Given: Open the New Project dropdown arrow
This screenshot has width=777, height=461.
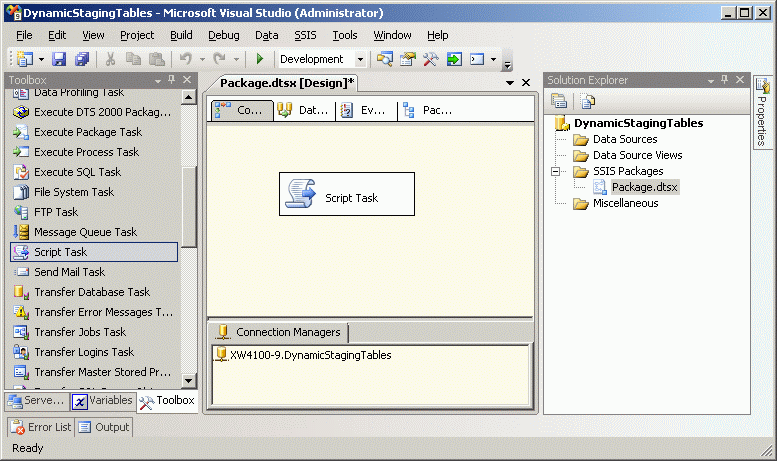Looking at the screenshot, I should pos(41,59).
